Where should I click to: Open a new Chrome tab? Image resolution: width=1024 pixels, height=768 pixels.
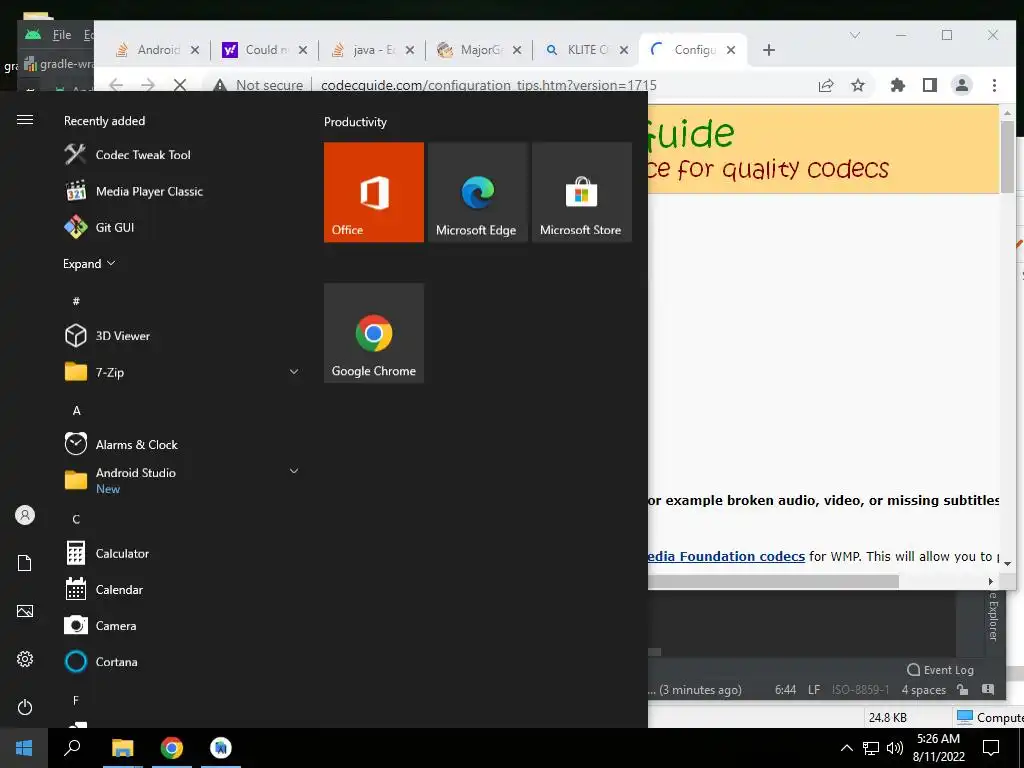pyautogui.click(x=769, y=50)
